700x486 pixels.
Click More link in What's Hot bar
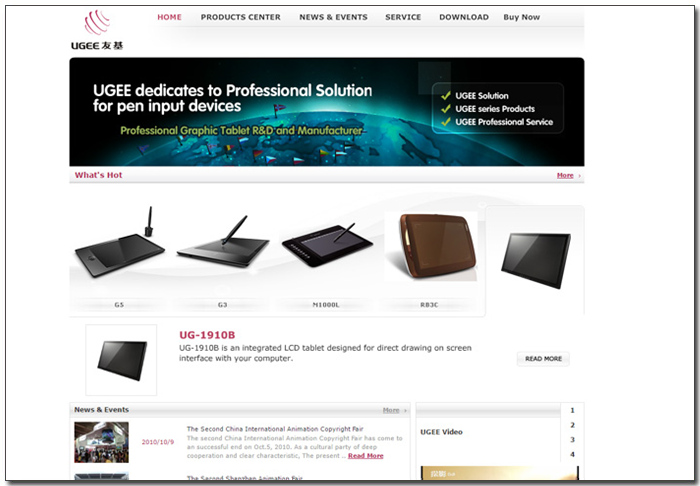coord(565,175)
